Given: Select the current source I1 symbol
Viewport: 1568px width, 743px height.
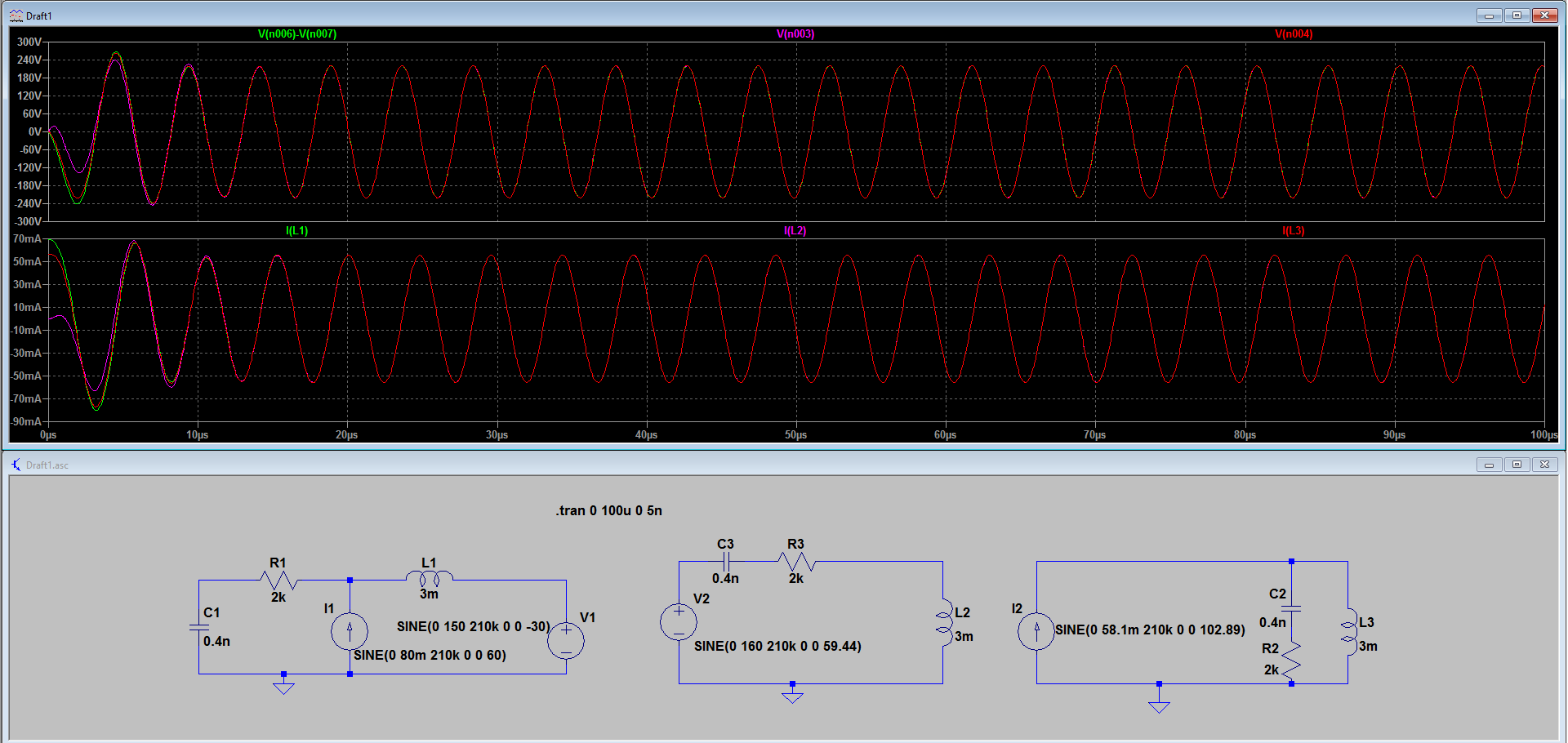Looking at the screenshot, I should [350, 631].
